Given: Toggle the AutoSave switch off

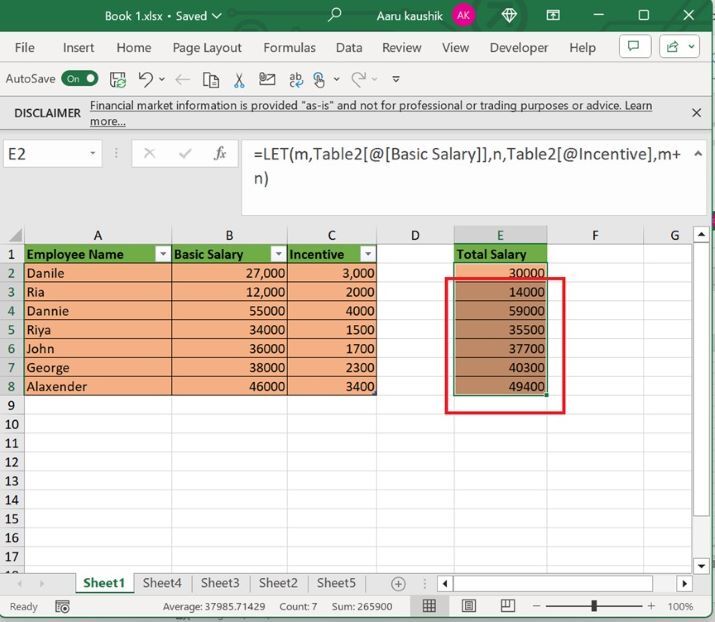Looking at the screenshot, I should [80, 78].
